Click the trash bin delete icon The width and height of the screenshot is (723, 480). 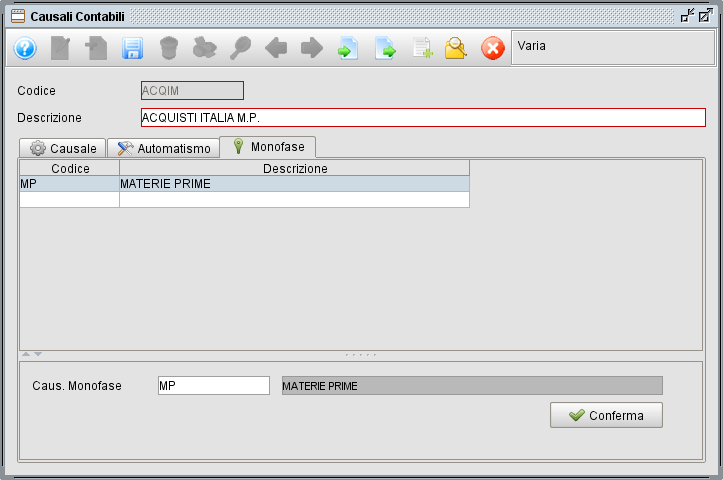[169, 48]
